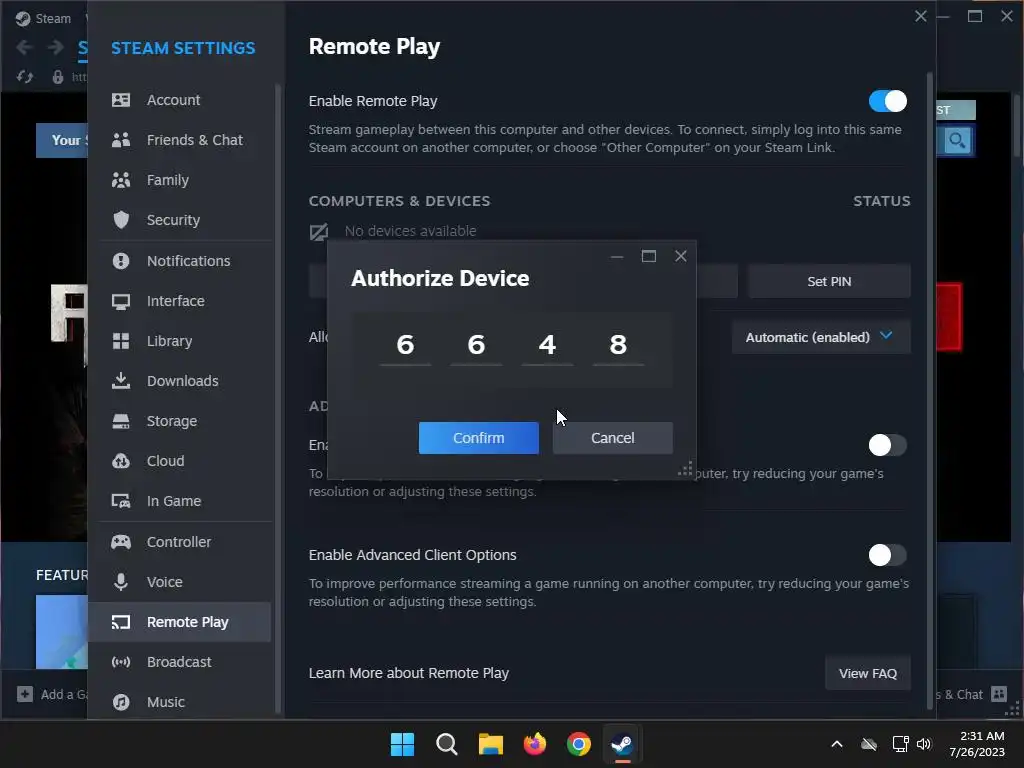Close the Authorize Device dialog
The width and height of the screenshot is (1024, 768).
680,256
